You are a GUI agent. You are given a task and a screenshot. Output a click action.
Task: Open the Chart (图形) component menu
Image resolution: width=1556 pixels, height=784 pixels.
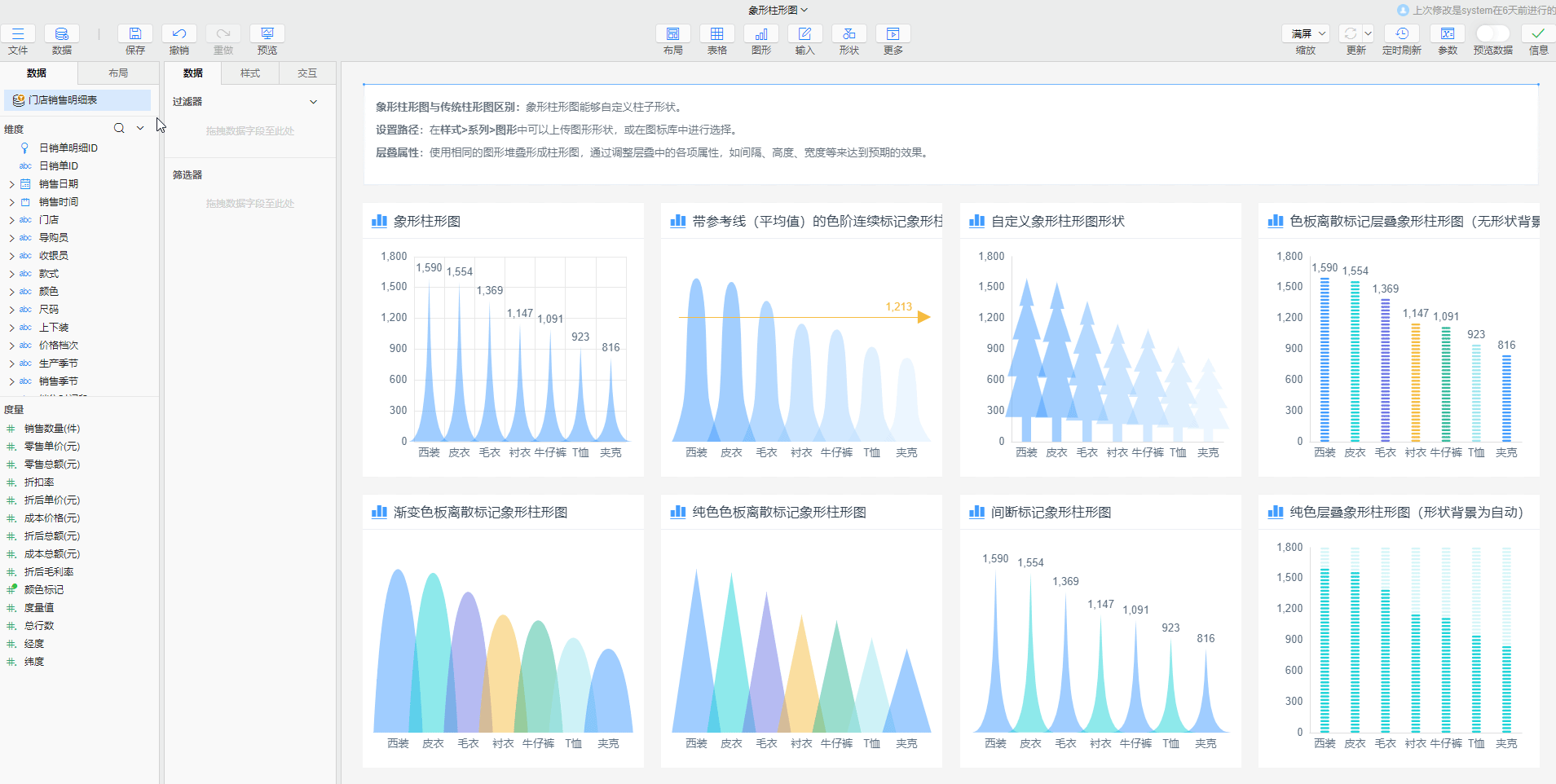click(x=760, y=34)
